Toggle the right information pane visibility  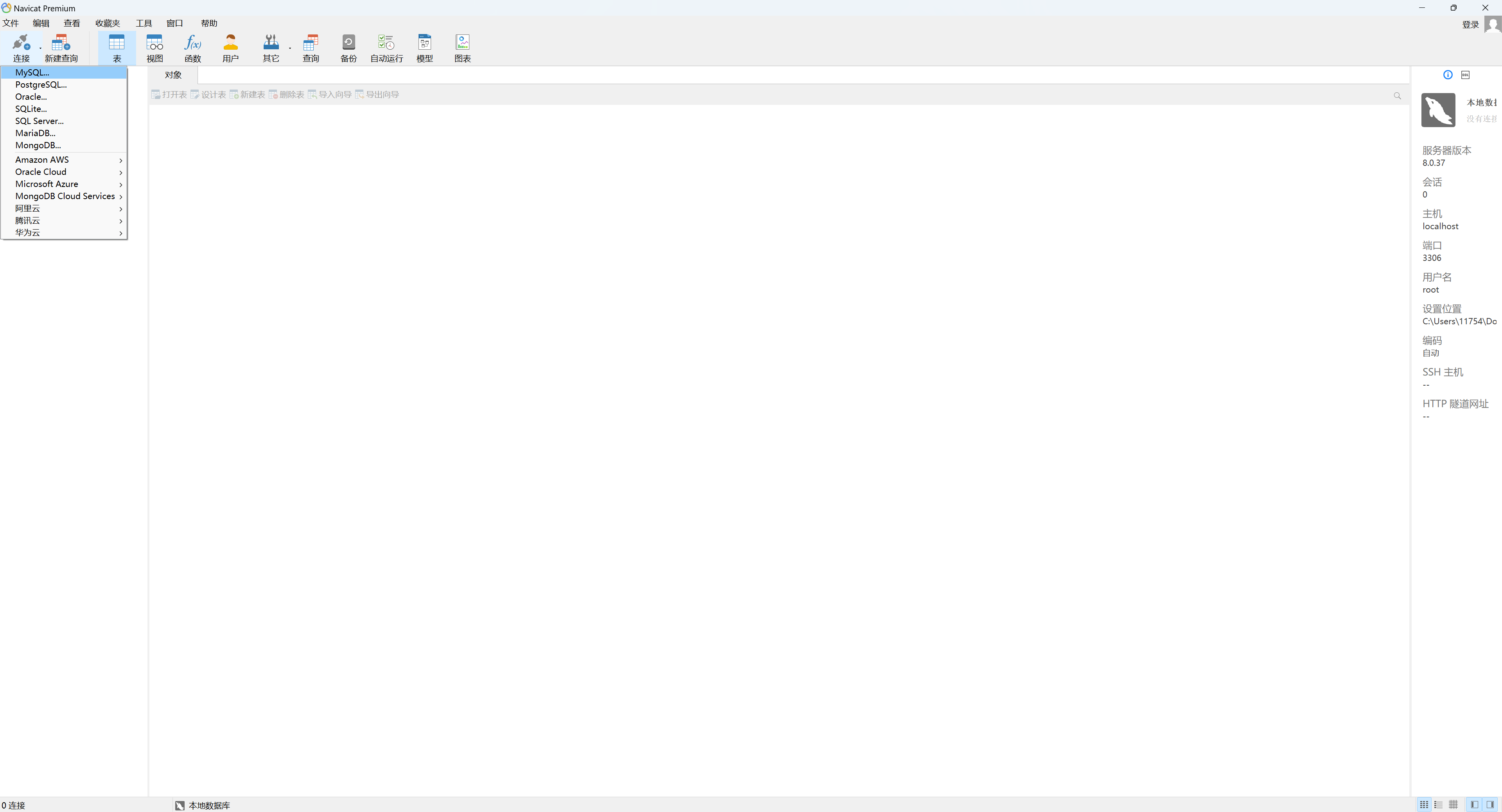click(1490, 805)
